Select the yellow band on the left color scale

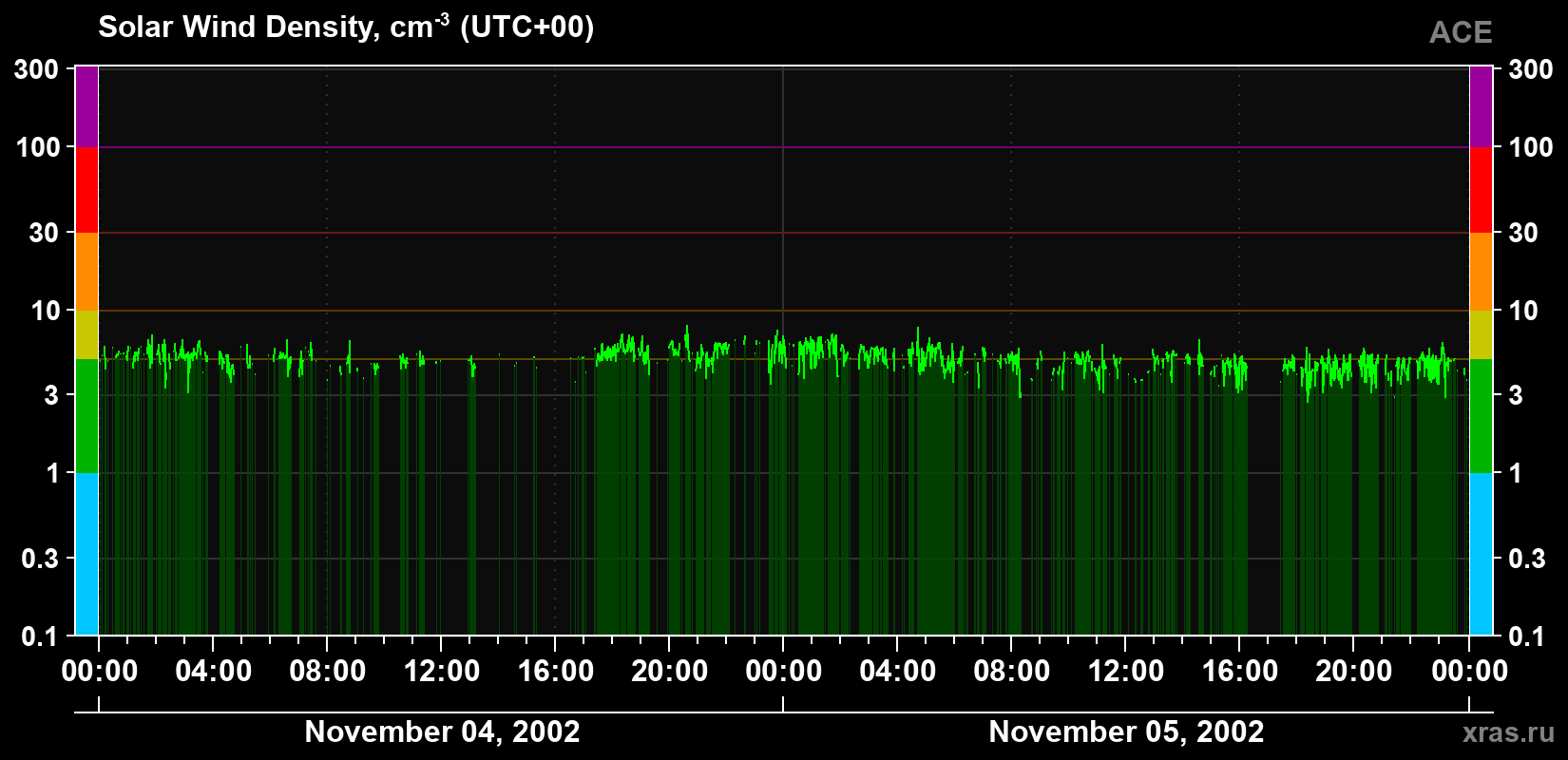86,334
